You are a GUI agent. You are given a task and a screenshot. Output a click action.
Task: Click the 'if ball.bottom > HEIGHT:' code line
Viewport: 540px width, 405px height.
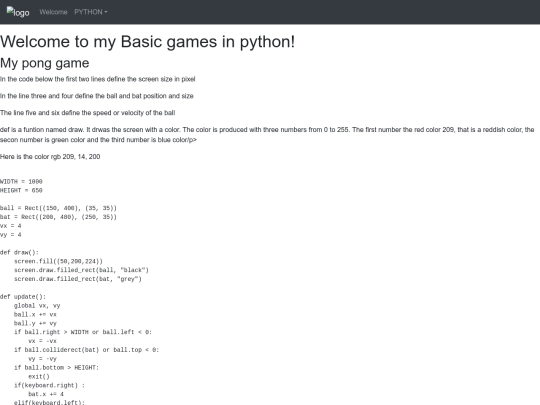click(x=56, y=368)
